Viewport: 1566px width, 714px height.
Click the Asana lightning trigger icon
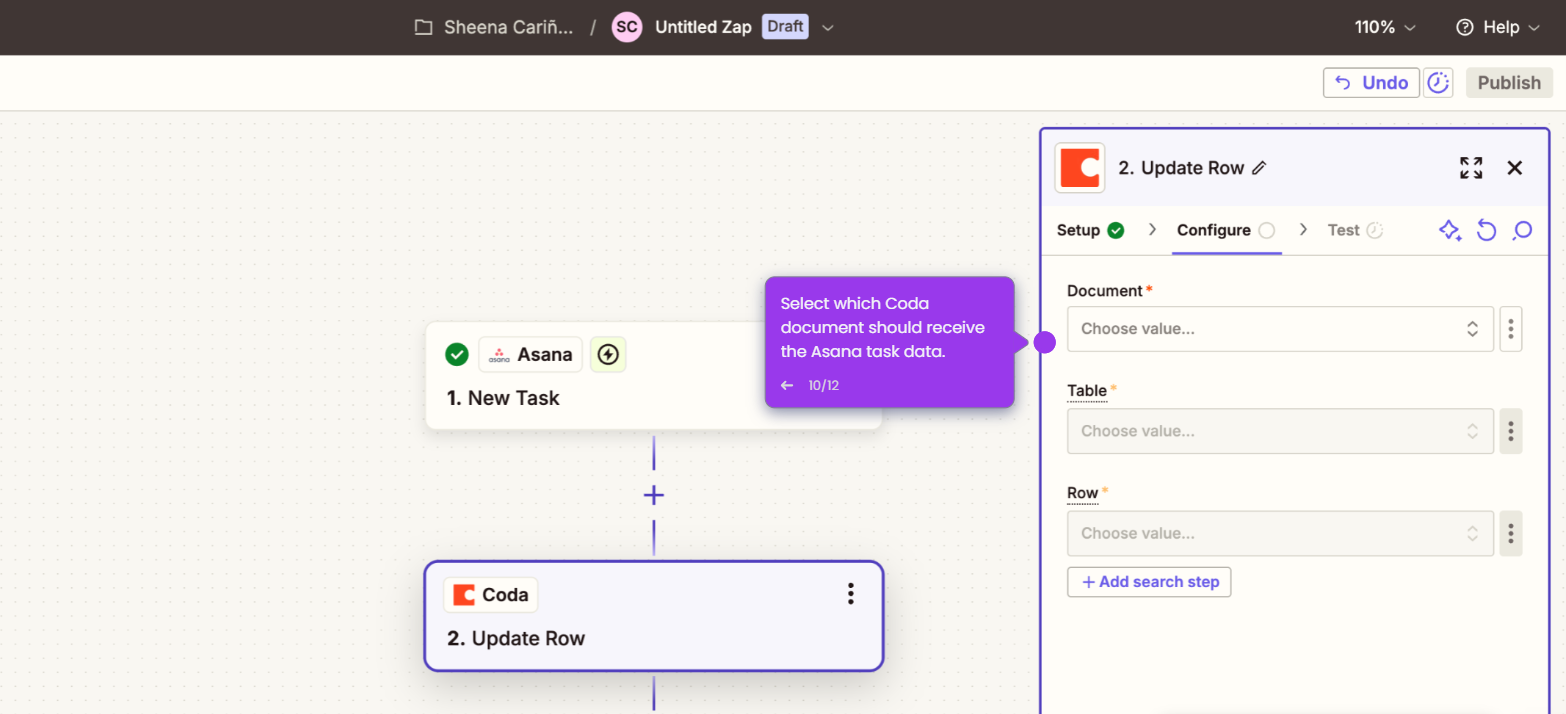pyautogui.click(x=608, y=354)
